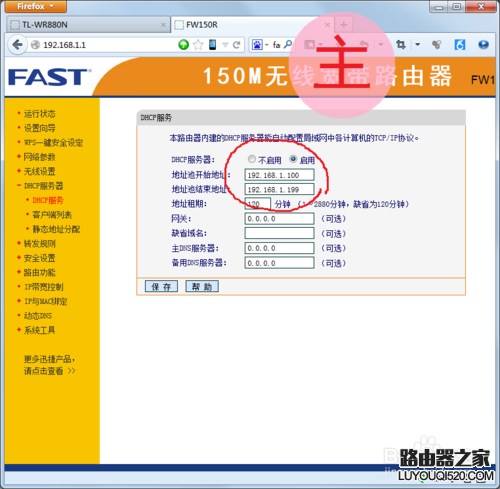Click the blue globe icon at the toolbar end
The image size is (500, 489).
point(483,44)
